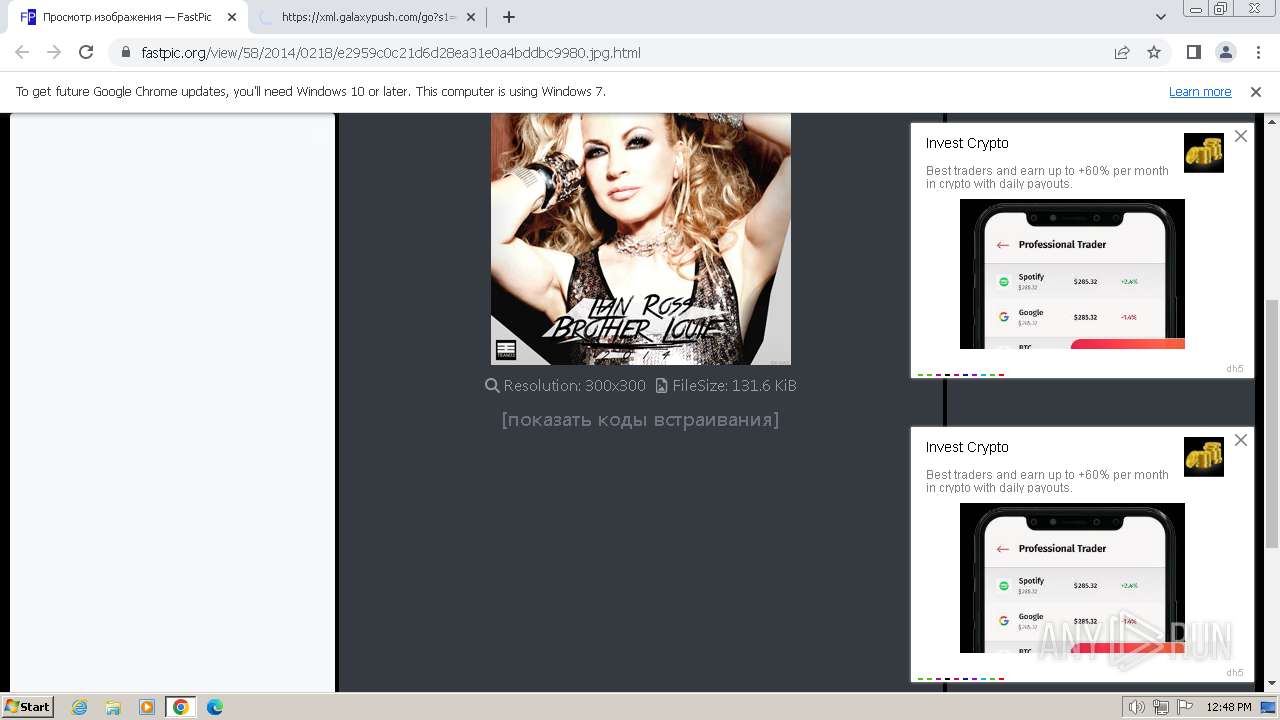Open Windows Explorer folder from taskbar

(113, 707)
